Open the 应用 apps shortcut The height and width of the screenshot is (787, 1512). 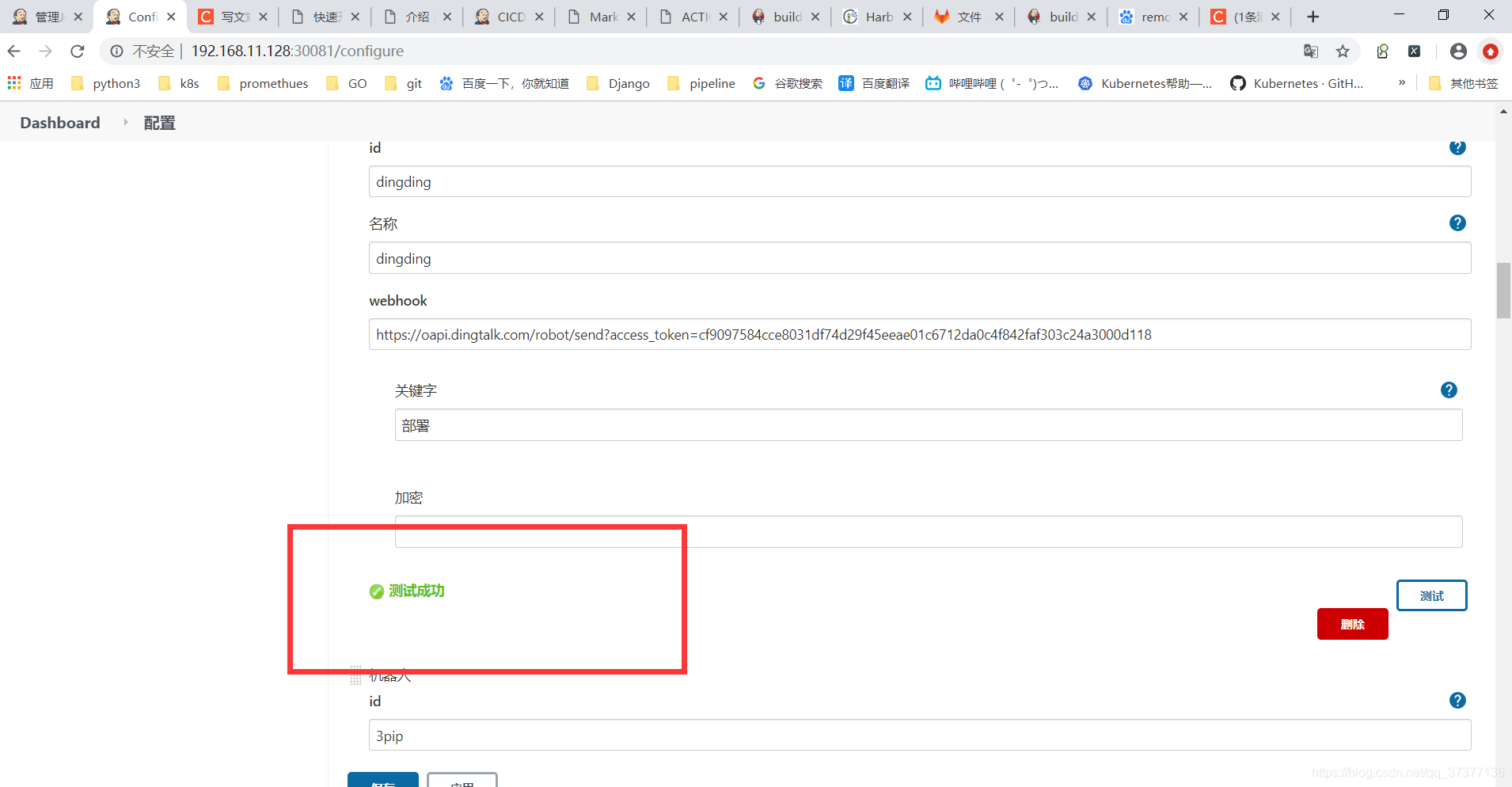30,83
